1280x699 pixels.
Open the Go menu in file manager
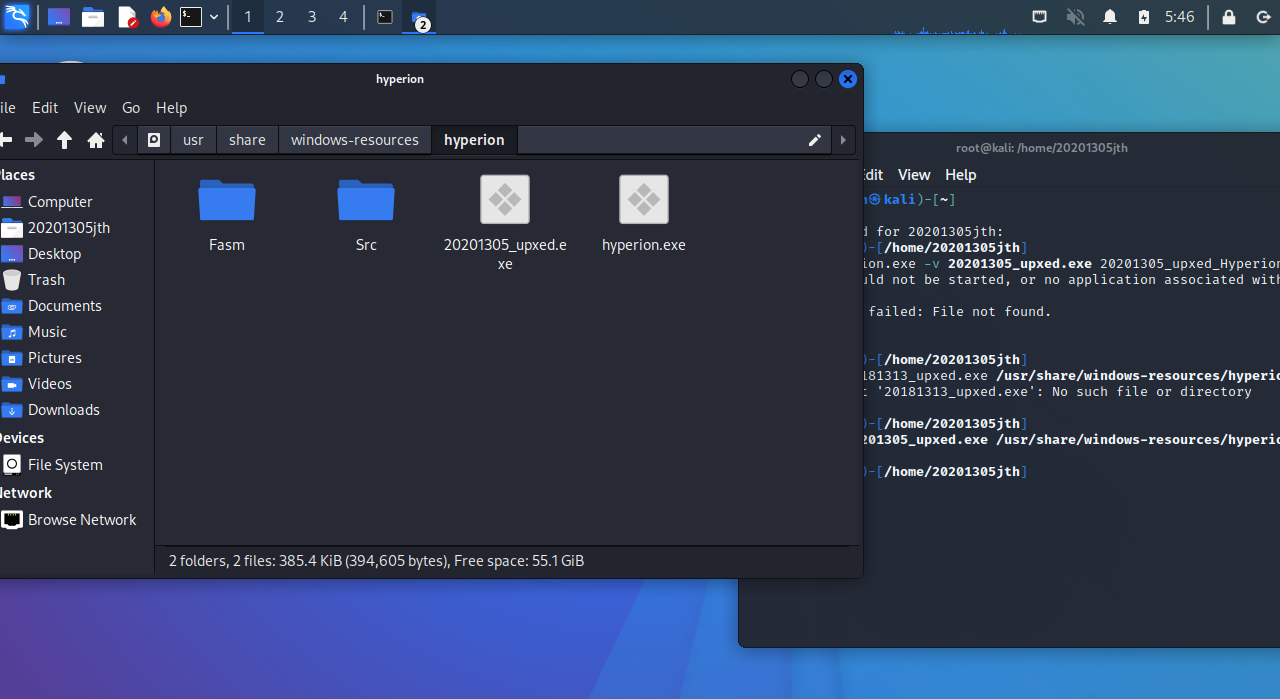coord(131,107)
